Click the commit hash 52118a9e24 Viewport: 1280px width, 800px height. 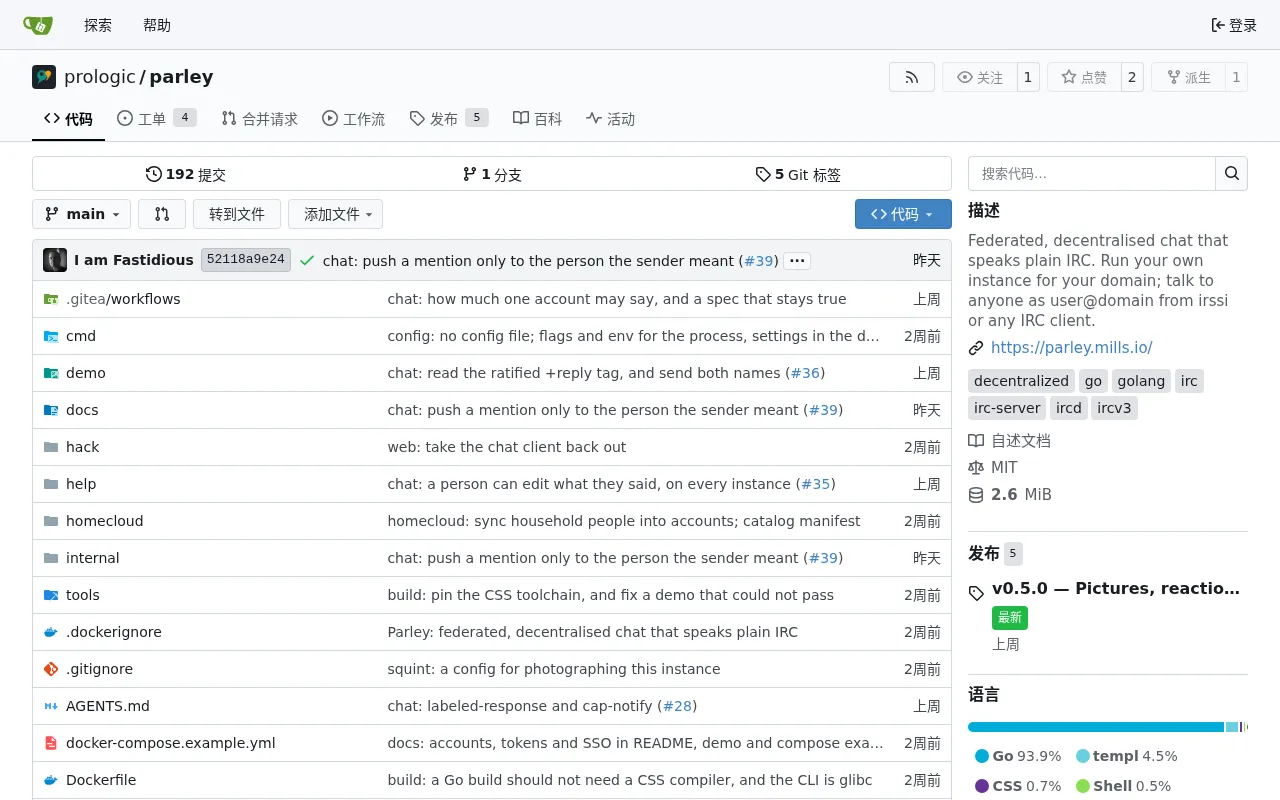(x=246, y=260)
